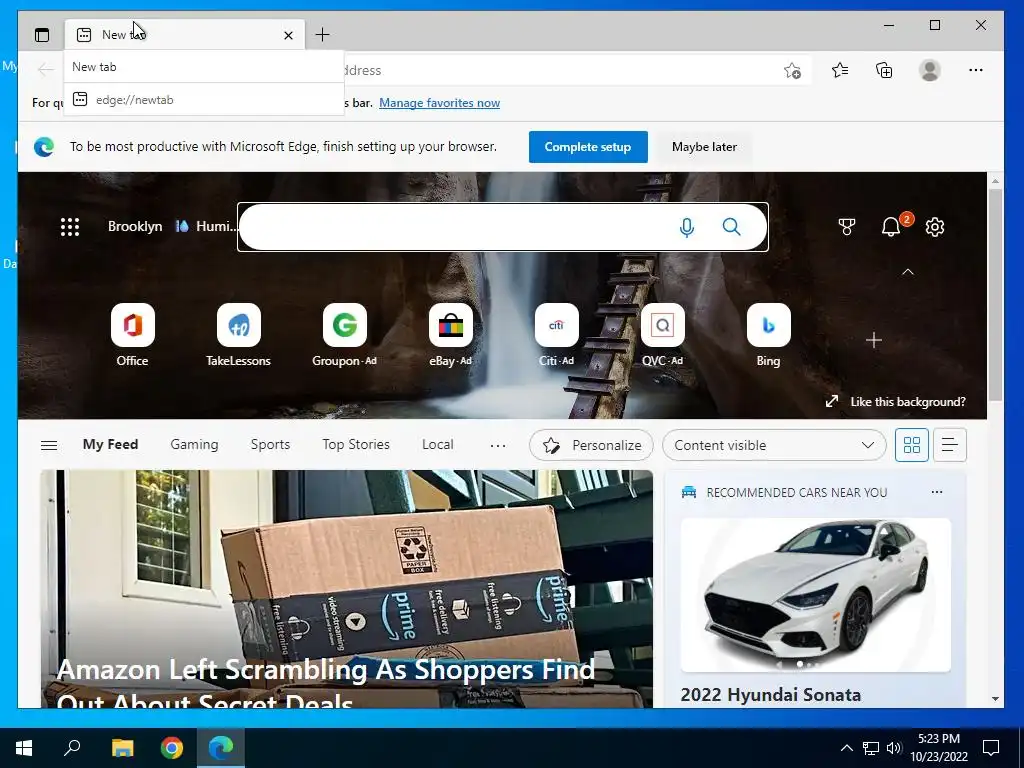This screenshot has height=768, width=1024.
Task: Show hidden system tray icons
Action: tap(846, 748)
